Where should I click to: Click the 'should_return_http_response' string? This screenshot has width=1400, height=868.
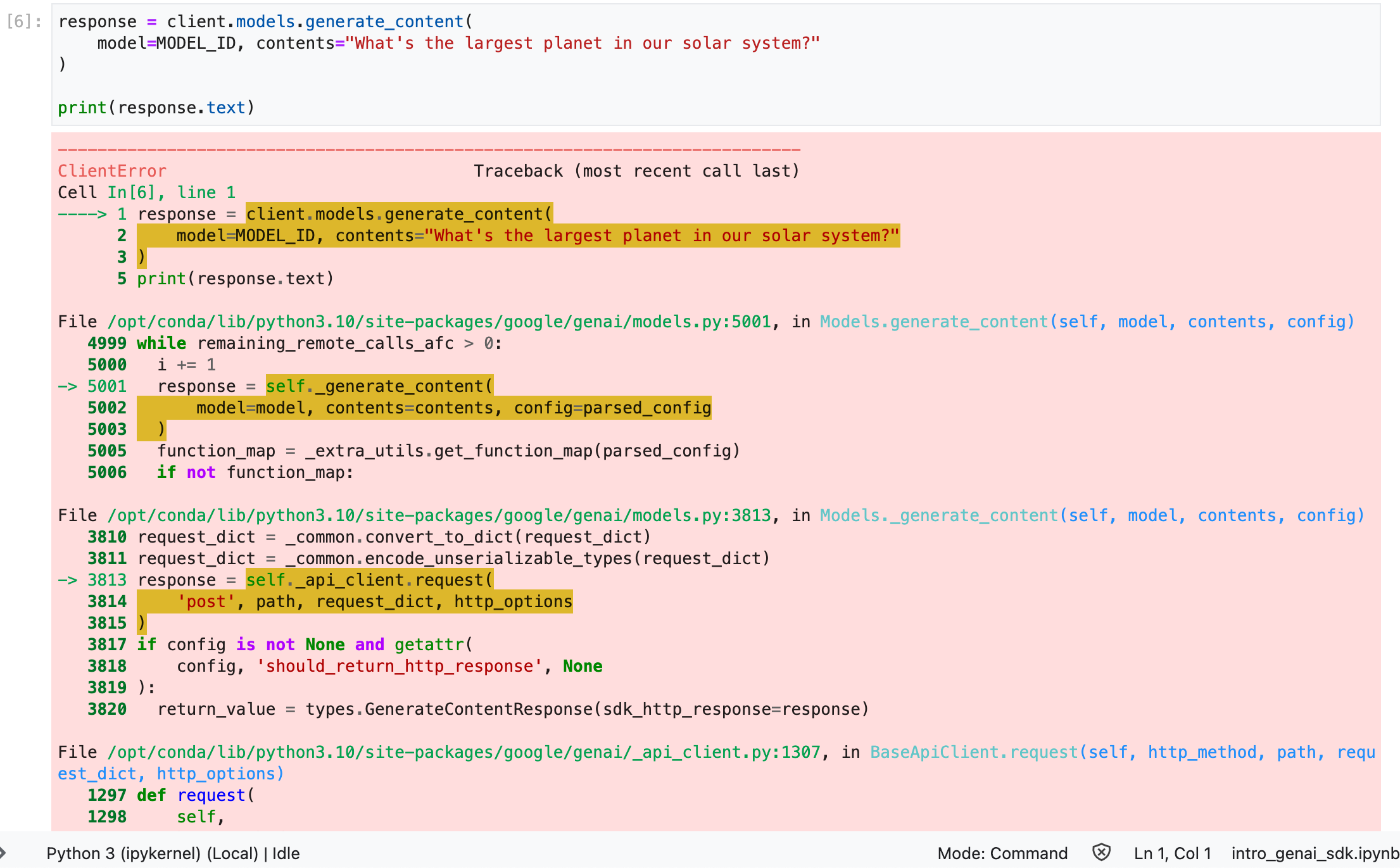(x=399, y=666)
